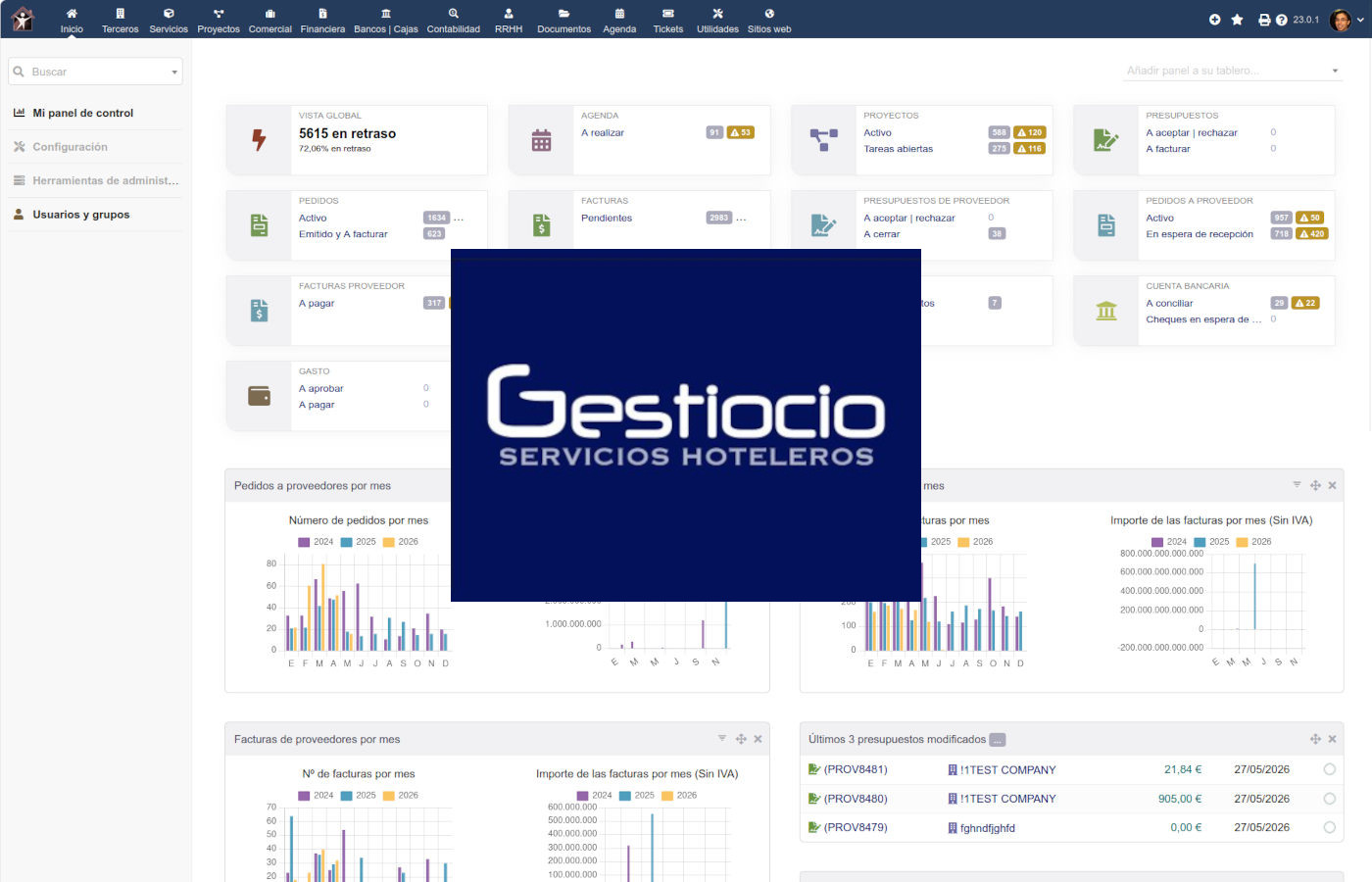Click the 420 warning badge in Pedidos a Proveedor
This screenshot has width=1372, height=882.
[1311, 234]
